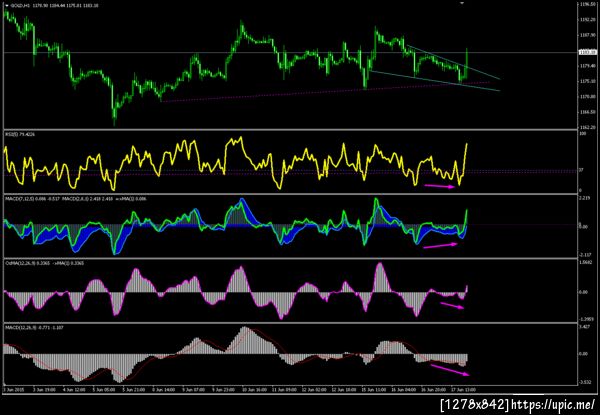Image resolution: width=600 pixels, height=415 pixels.
Task: Click the 1162.20 price scale label
Action: click(x=587, y=127)
